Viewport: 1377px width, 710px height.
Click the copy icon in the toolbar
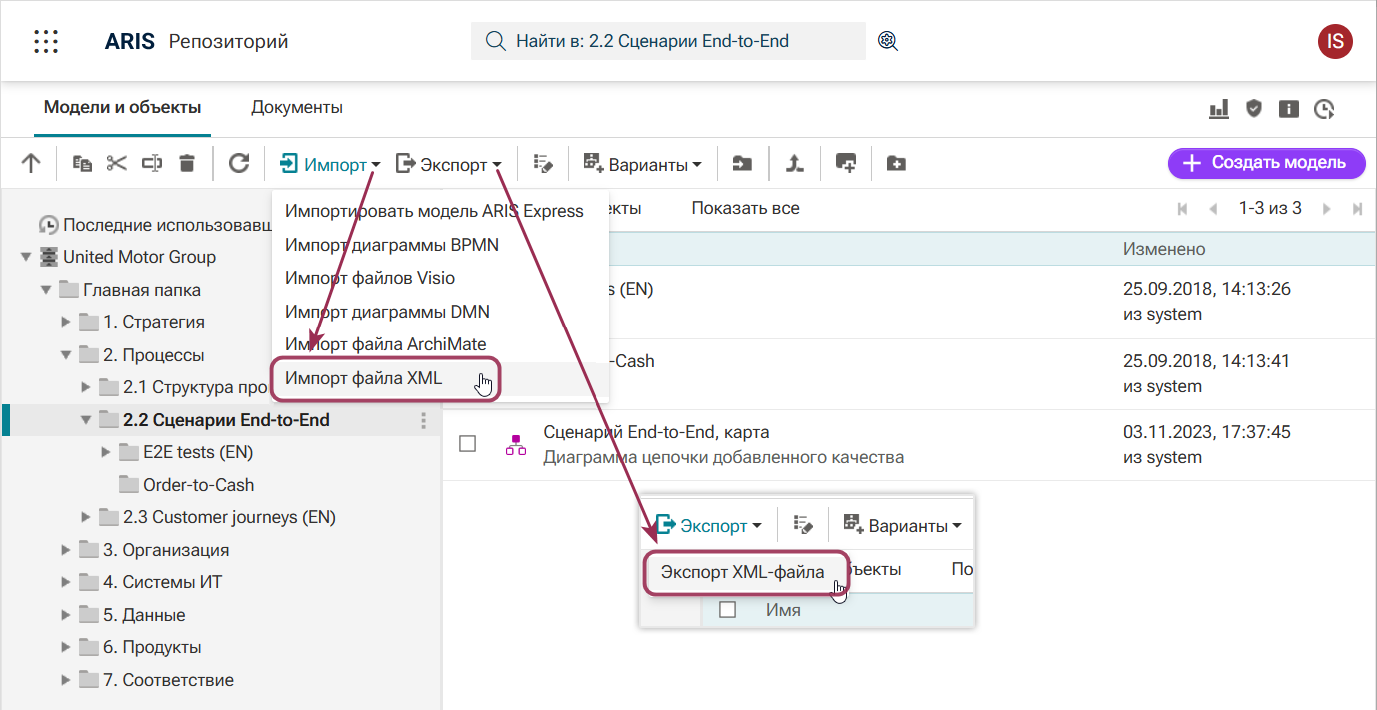coord(82,163)
